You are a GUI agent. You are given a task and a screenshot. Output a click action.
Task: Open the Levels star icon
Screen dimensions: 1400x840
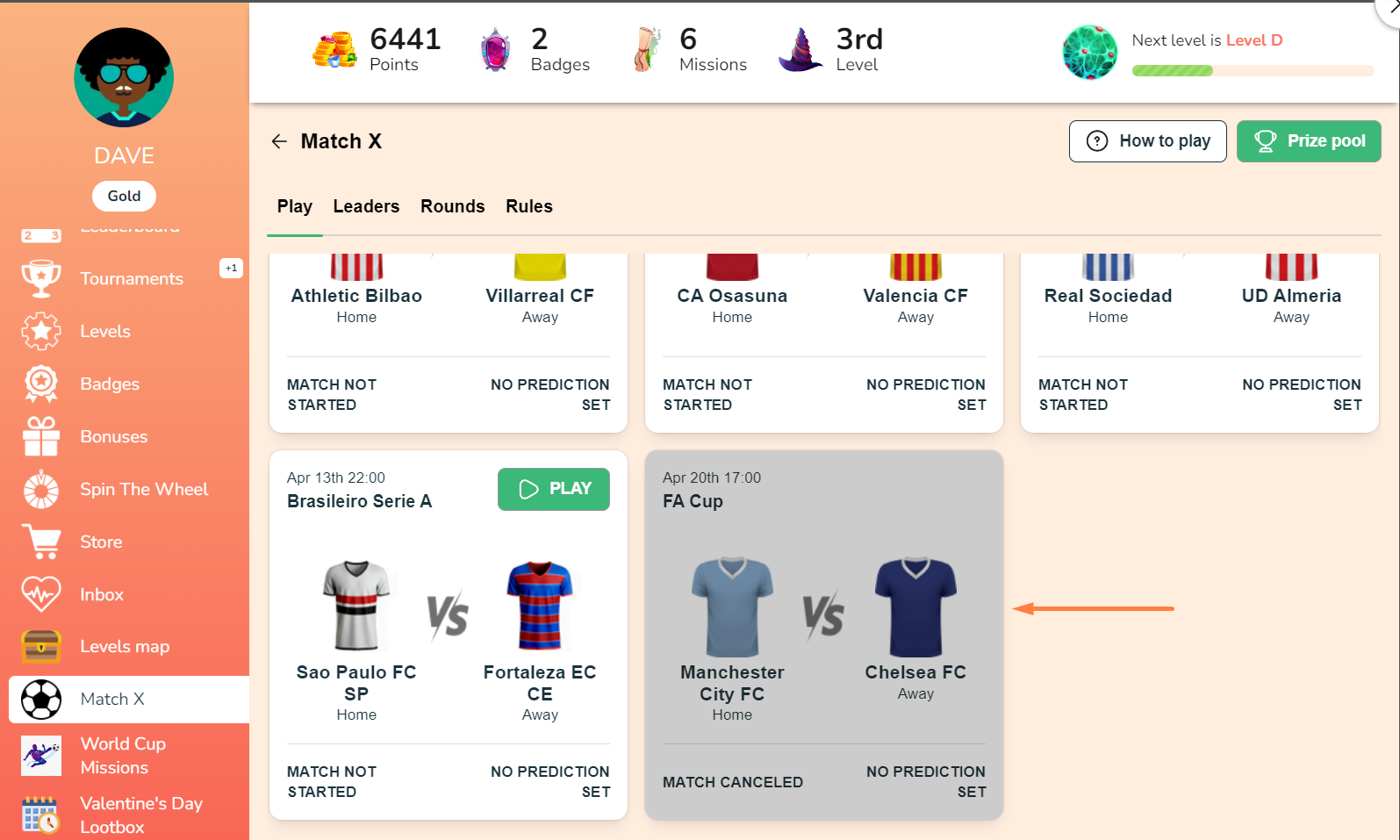(41, 331)
